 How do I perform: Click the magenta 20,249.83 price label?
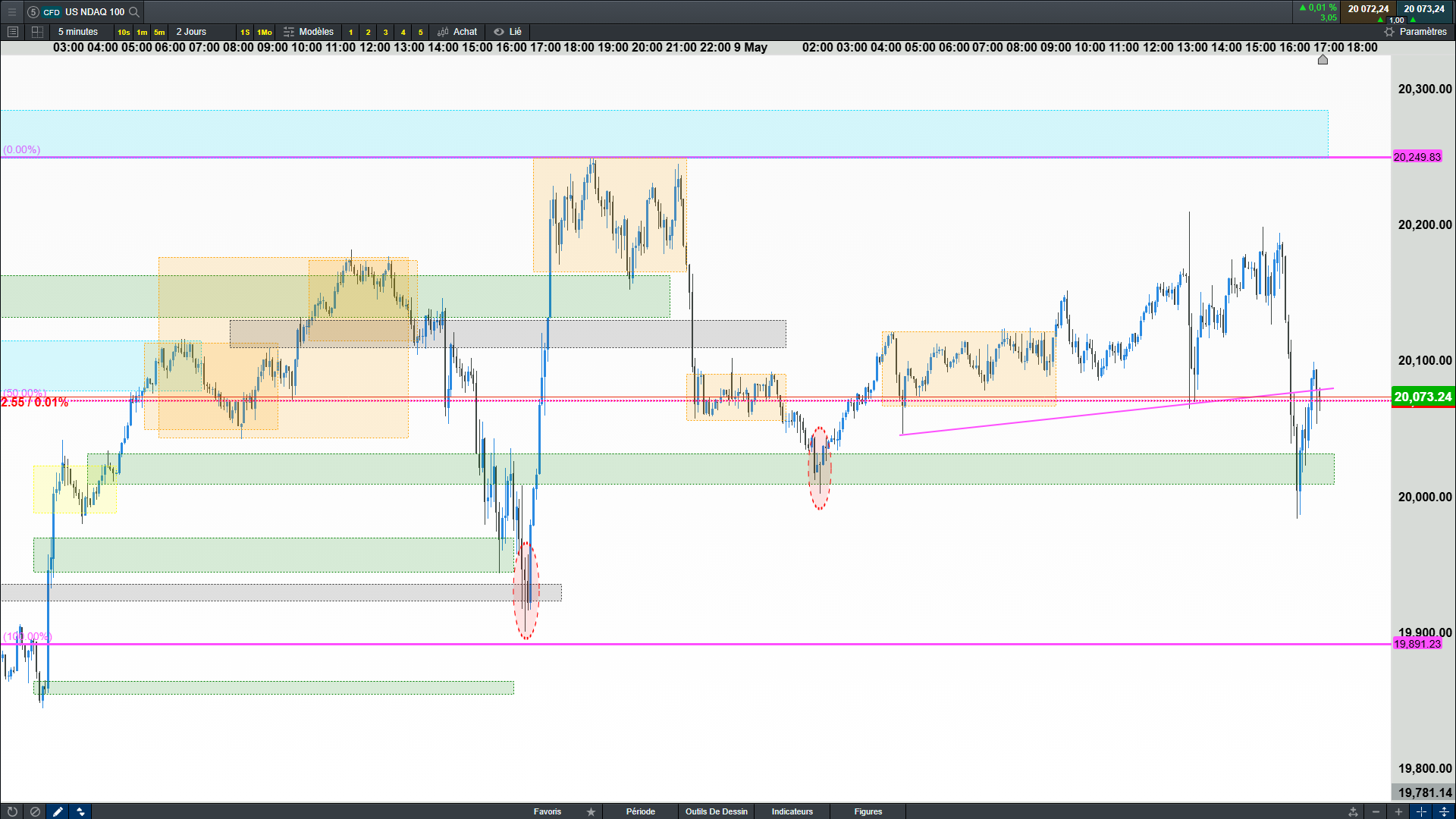[1417, 157]
